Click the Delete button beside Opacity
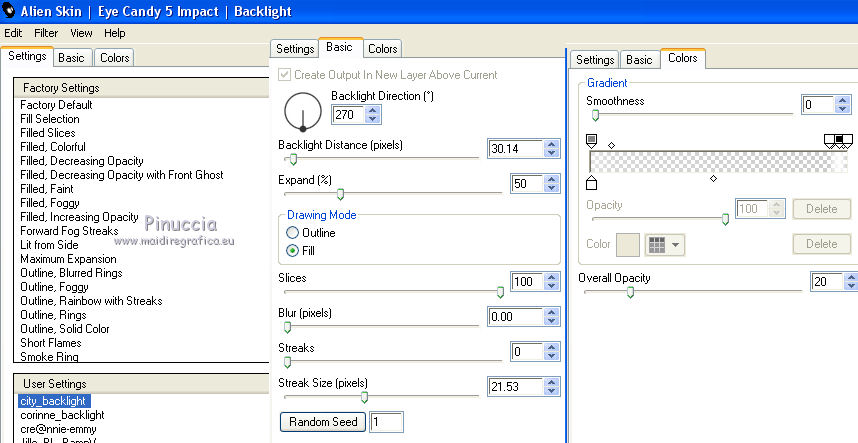Viewport: 858px width, 443px height. (x=821, y=208)
